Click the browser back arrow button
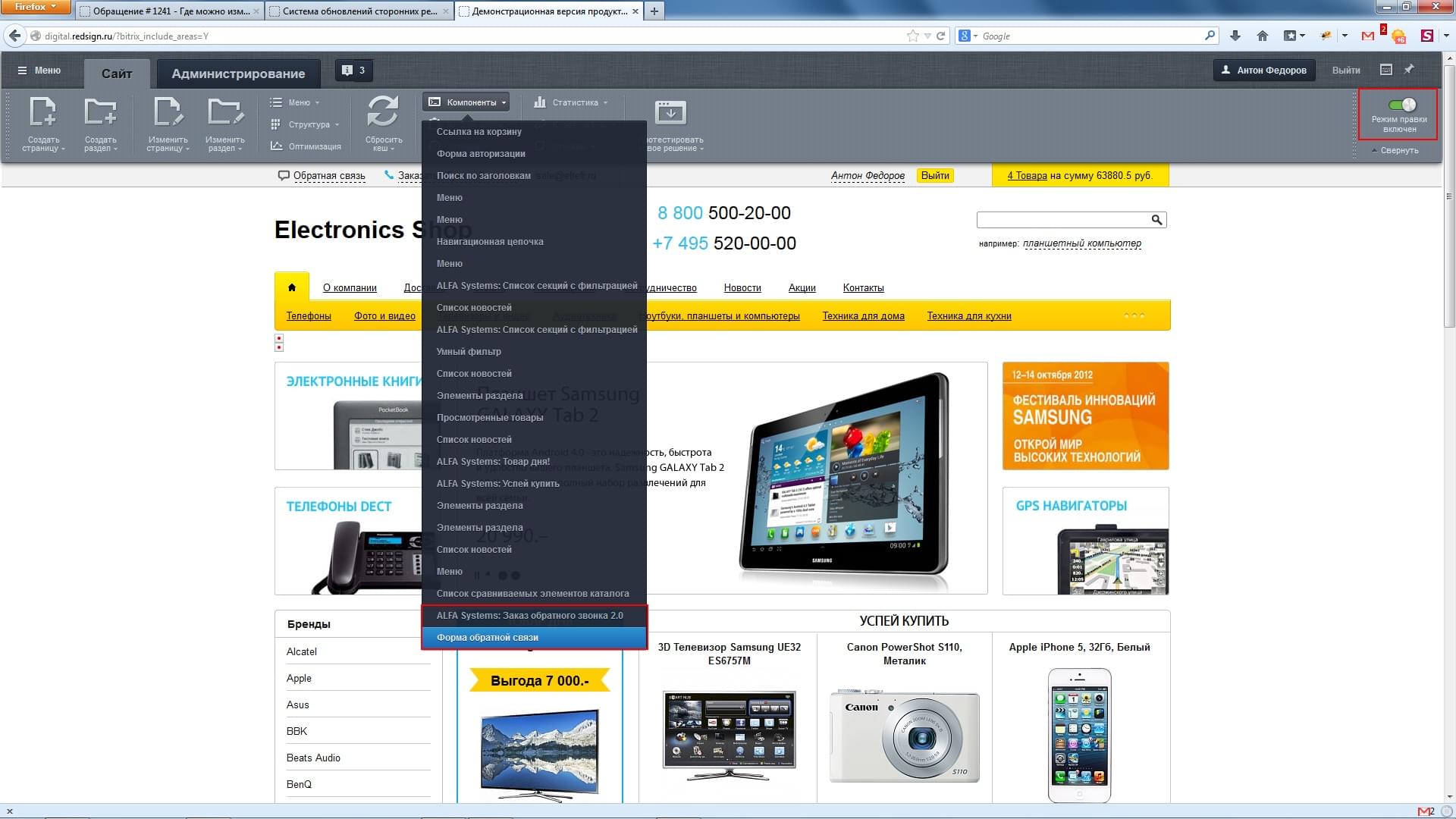This screenshot has width=1456, height=819. (14, 36)
